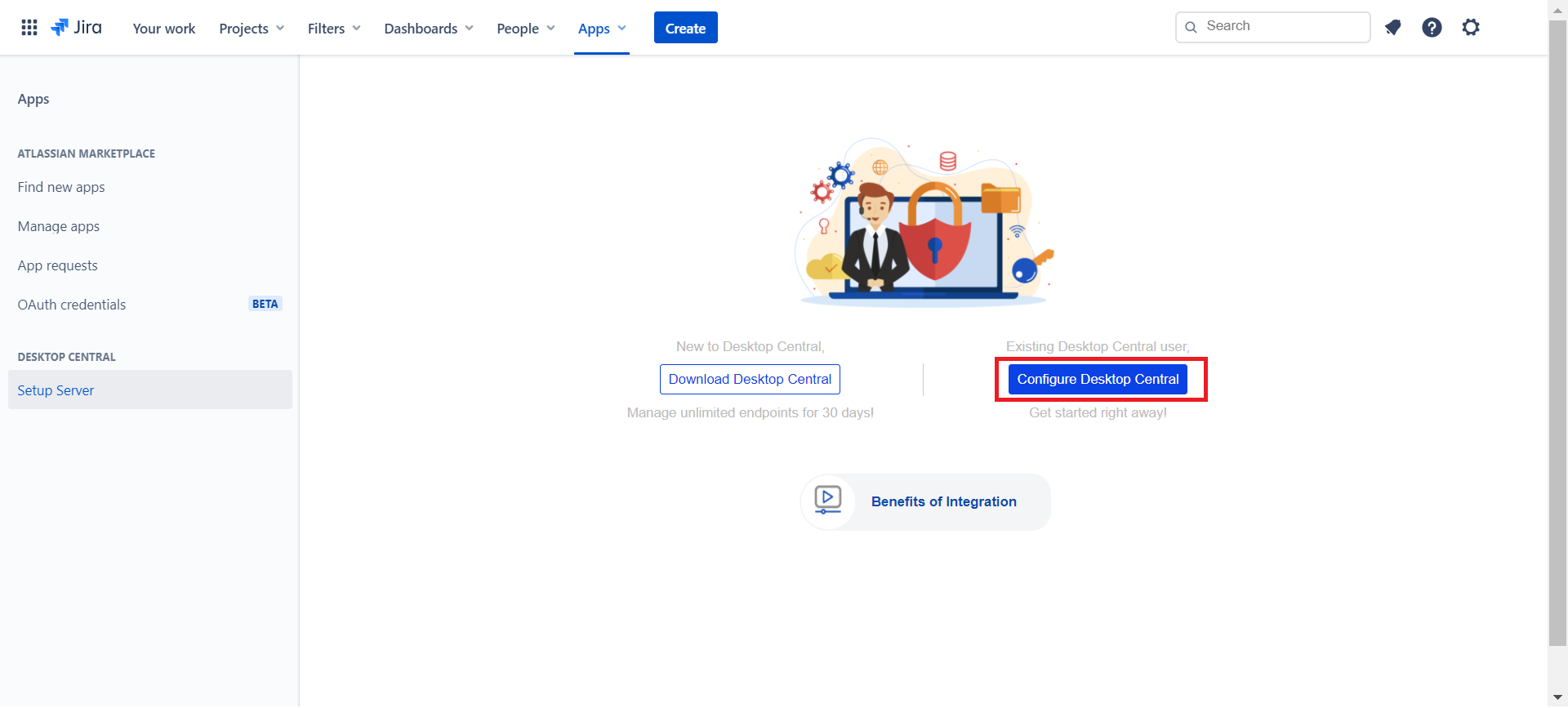Open Manage apps in sidebar

[59, 226]
